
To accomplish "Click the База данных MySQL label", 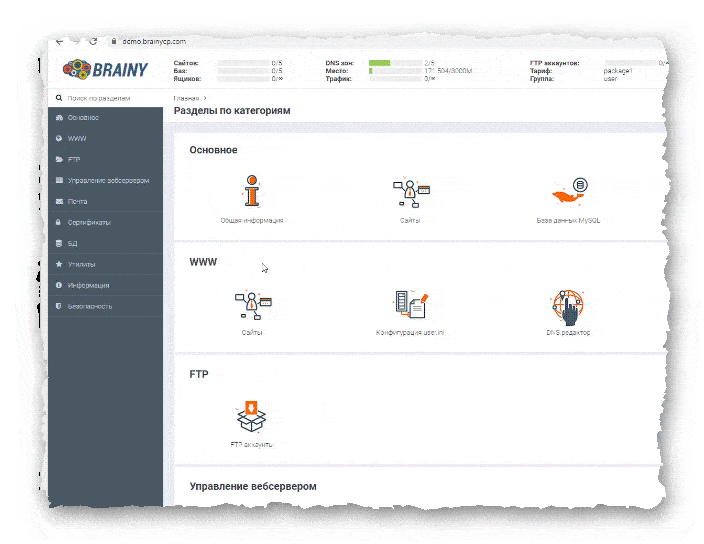I will [568, 220].
